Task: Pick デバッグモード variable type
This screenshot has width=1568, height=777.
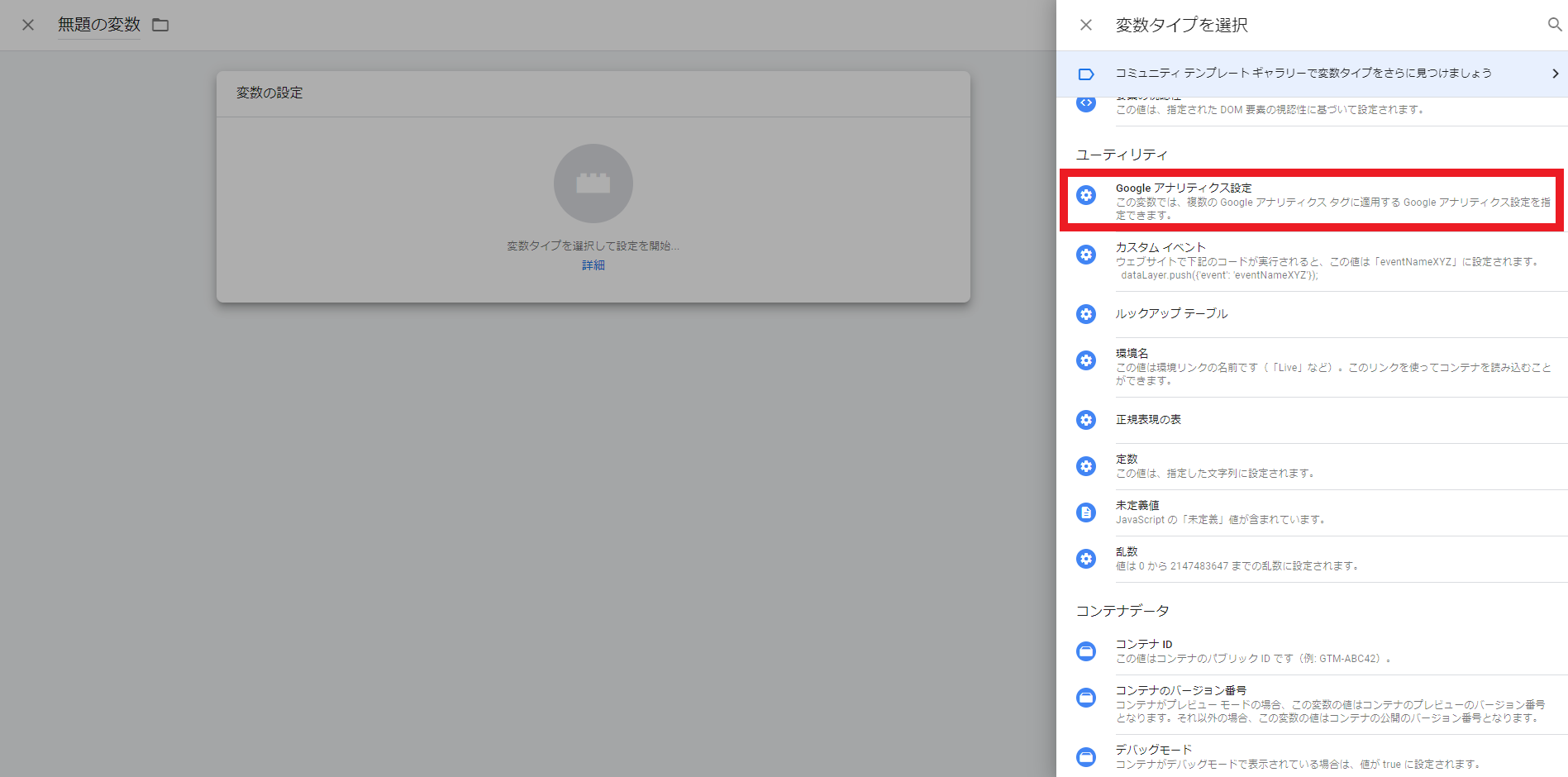Action: click(1312, 756)
